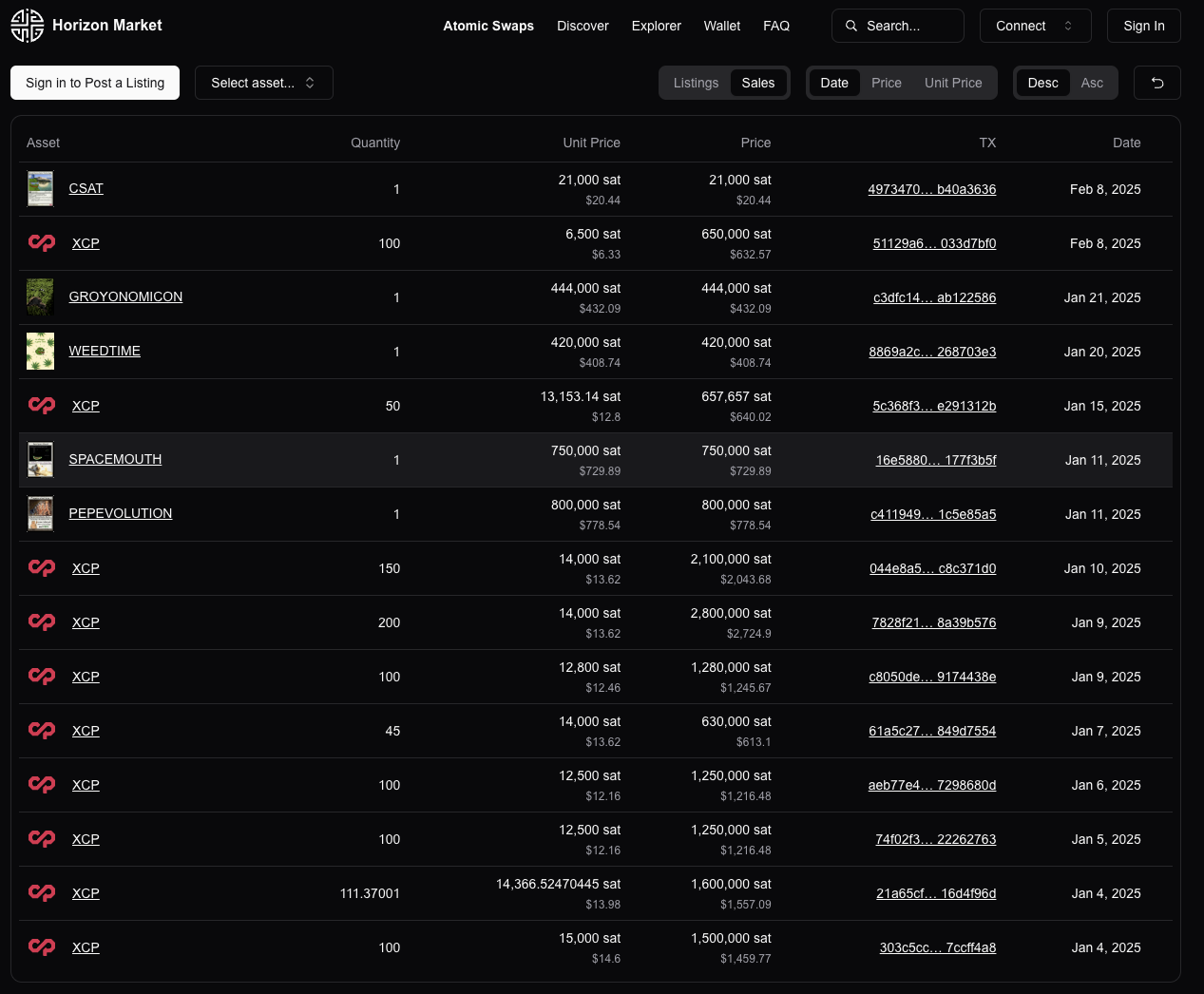Open transaction 61a5c27… 849d7554
The image size is (1204, 994).
(x=932, y=731)
